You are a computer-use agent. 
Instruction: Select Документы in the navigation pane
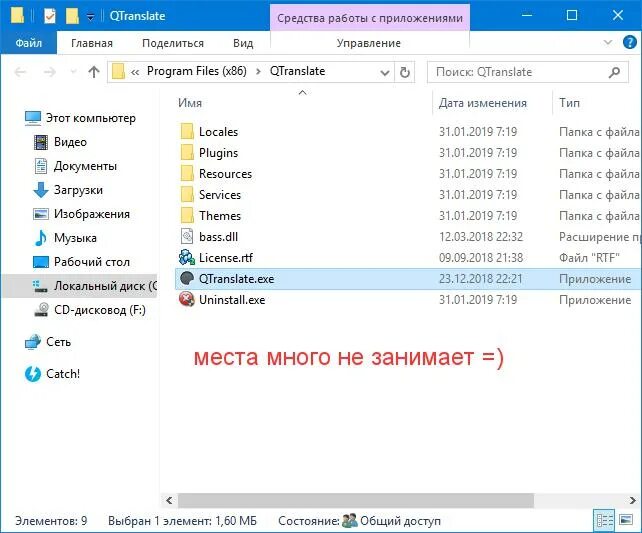pyautogui.click(x=85, y=166)
